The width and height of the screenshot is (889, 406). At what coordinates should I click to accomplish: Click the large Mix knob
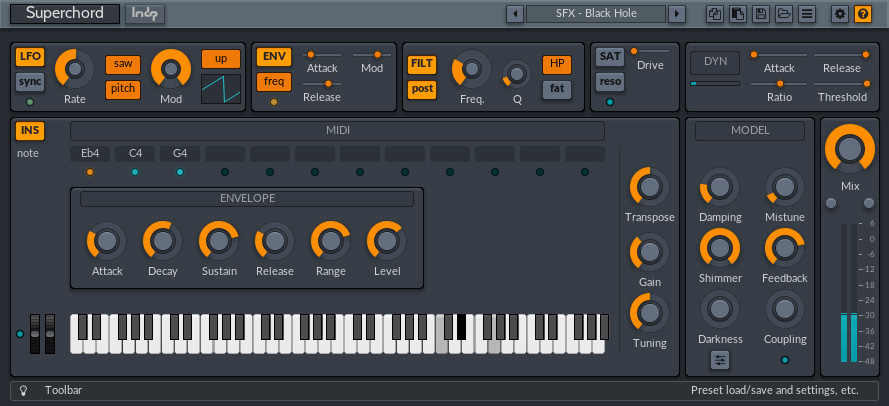point(849,149)
